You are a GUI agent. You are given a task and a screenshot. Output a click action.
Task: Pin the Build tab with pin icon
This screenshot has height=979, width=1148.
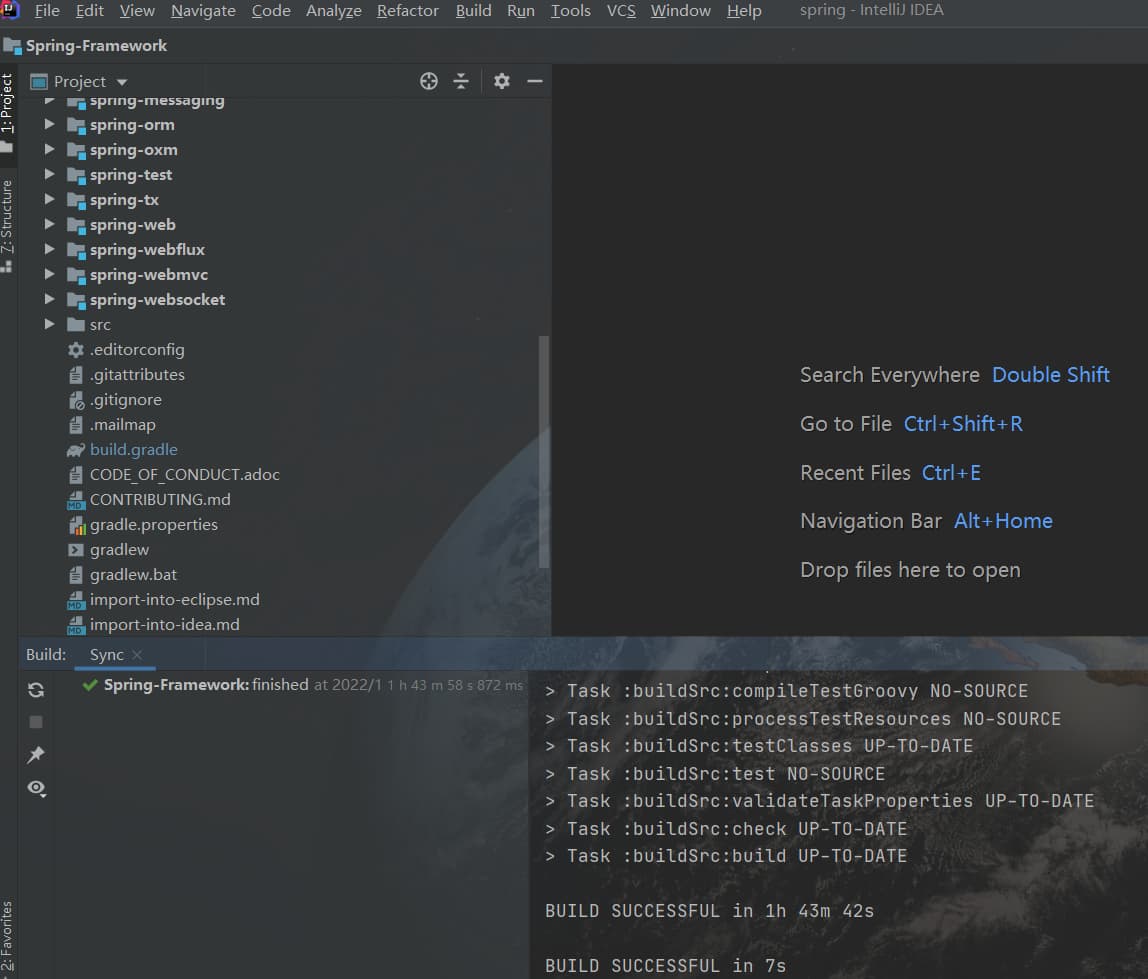click(36, 755)
